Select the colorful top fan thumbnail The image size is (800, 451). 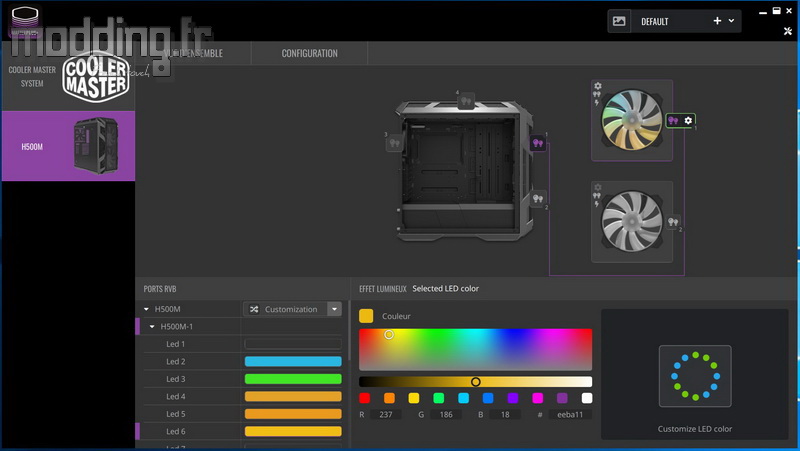(x=632, y=120)
